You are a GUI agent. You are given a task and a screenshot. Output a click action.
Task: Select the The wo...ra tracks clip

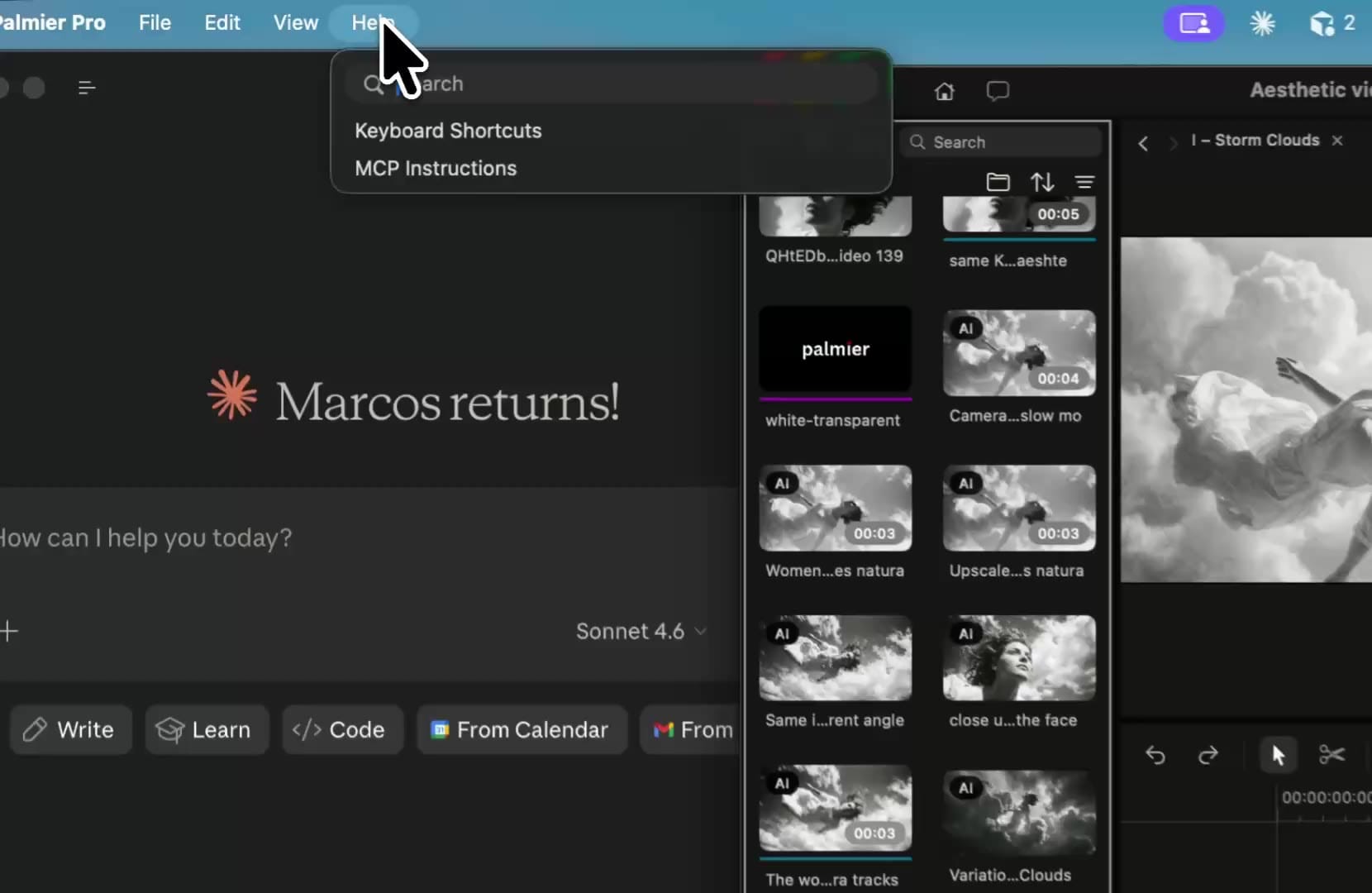click(x=836, y=808)
